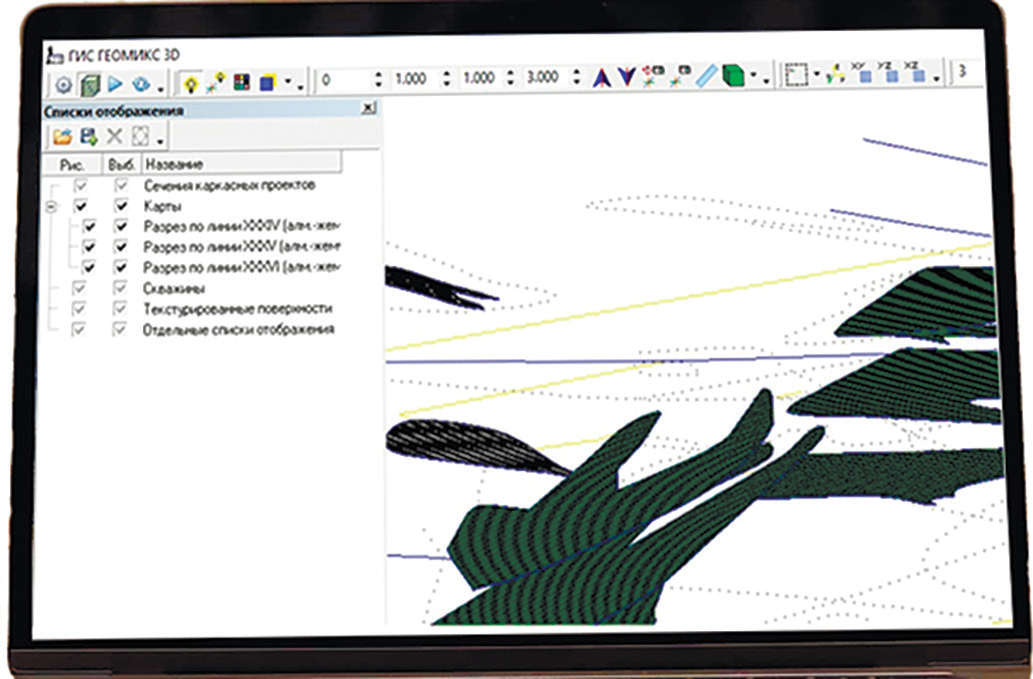Screen dimensions: 1033x679
Task: Open display list folder icon
Action: coord(62,137)
